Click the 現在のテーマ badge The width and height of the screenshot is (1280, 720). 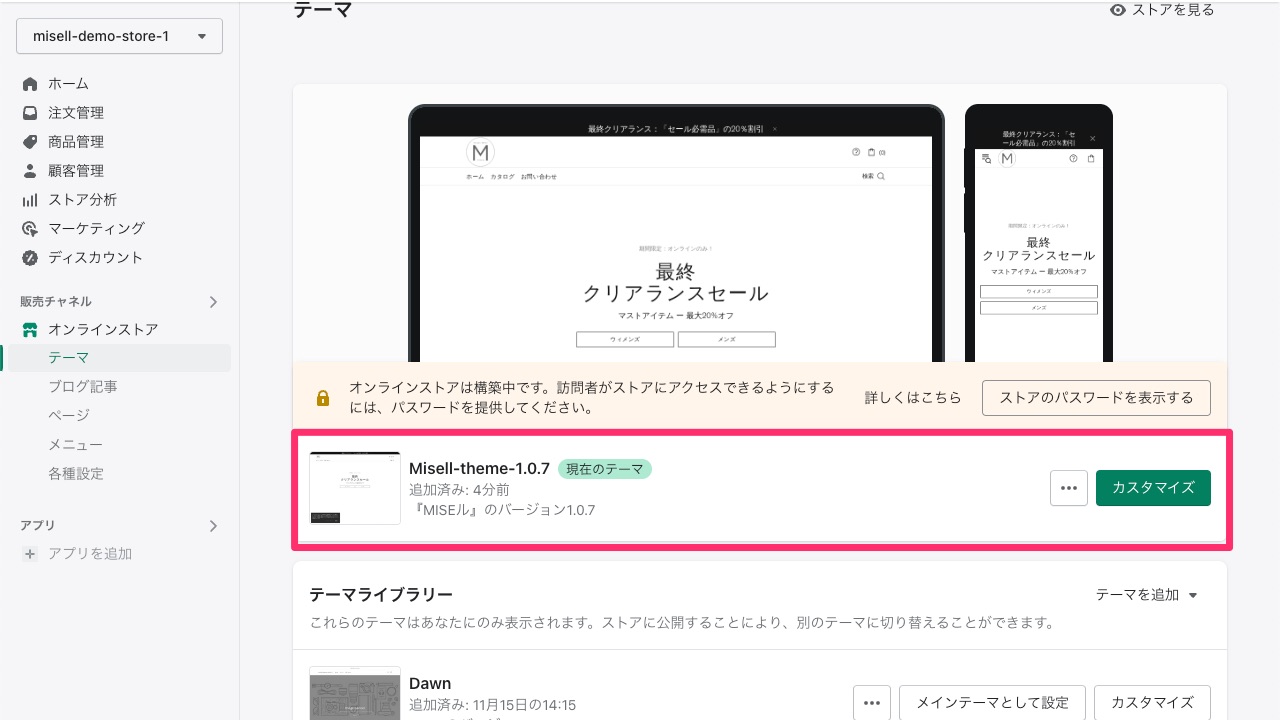[x=605, y=469]
